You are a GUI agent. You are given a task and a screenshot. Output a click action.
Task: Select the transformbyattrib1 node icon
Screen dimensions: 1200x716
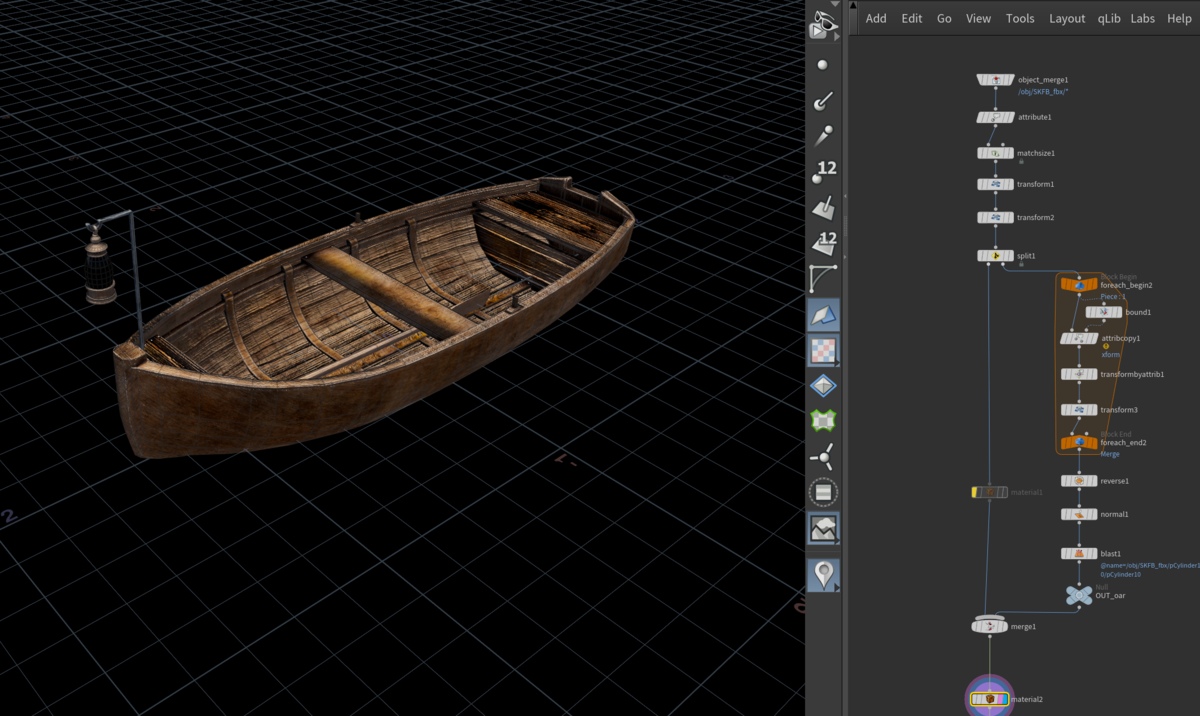1079,374
